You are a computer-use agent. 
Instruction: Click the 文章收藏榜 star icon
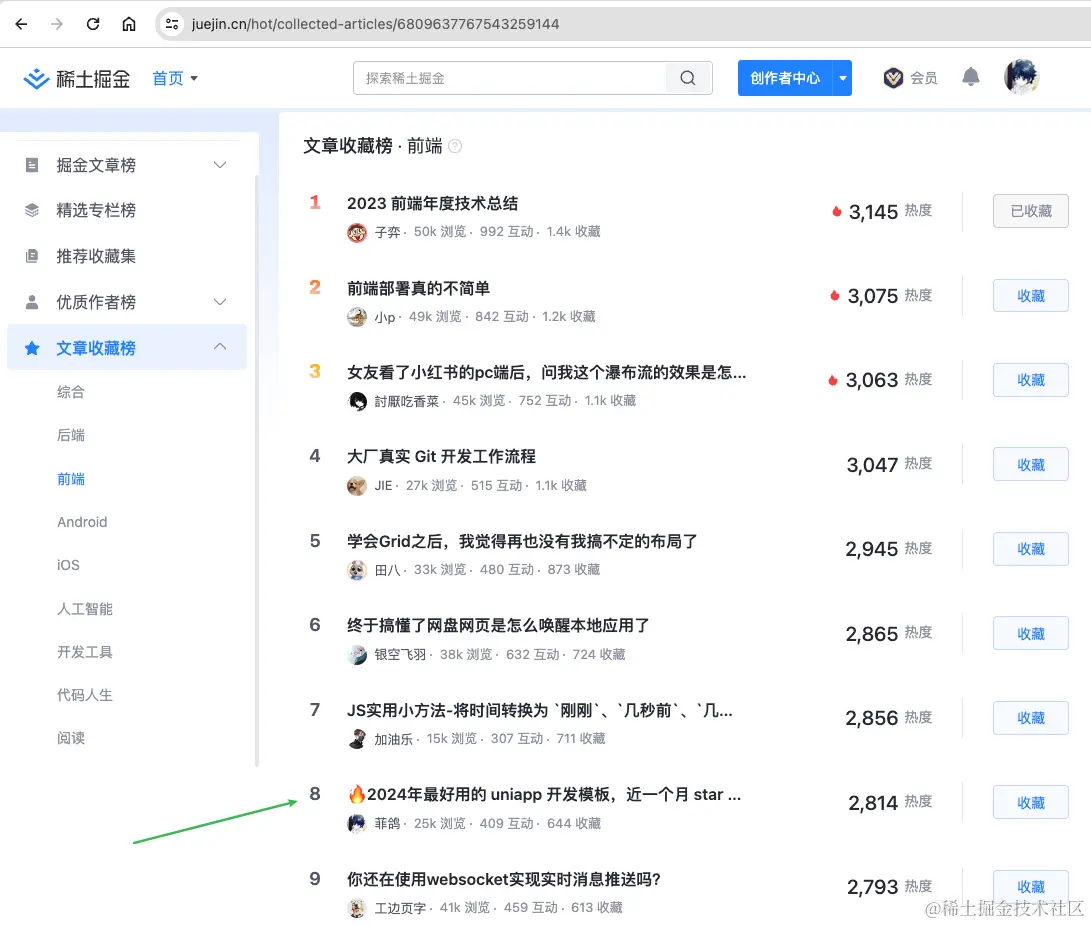(x=32, y=348)
